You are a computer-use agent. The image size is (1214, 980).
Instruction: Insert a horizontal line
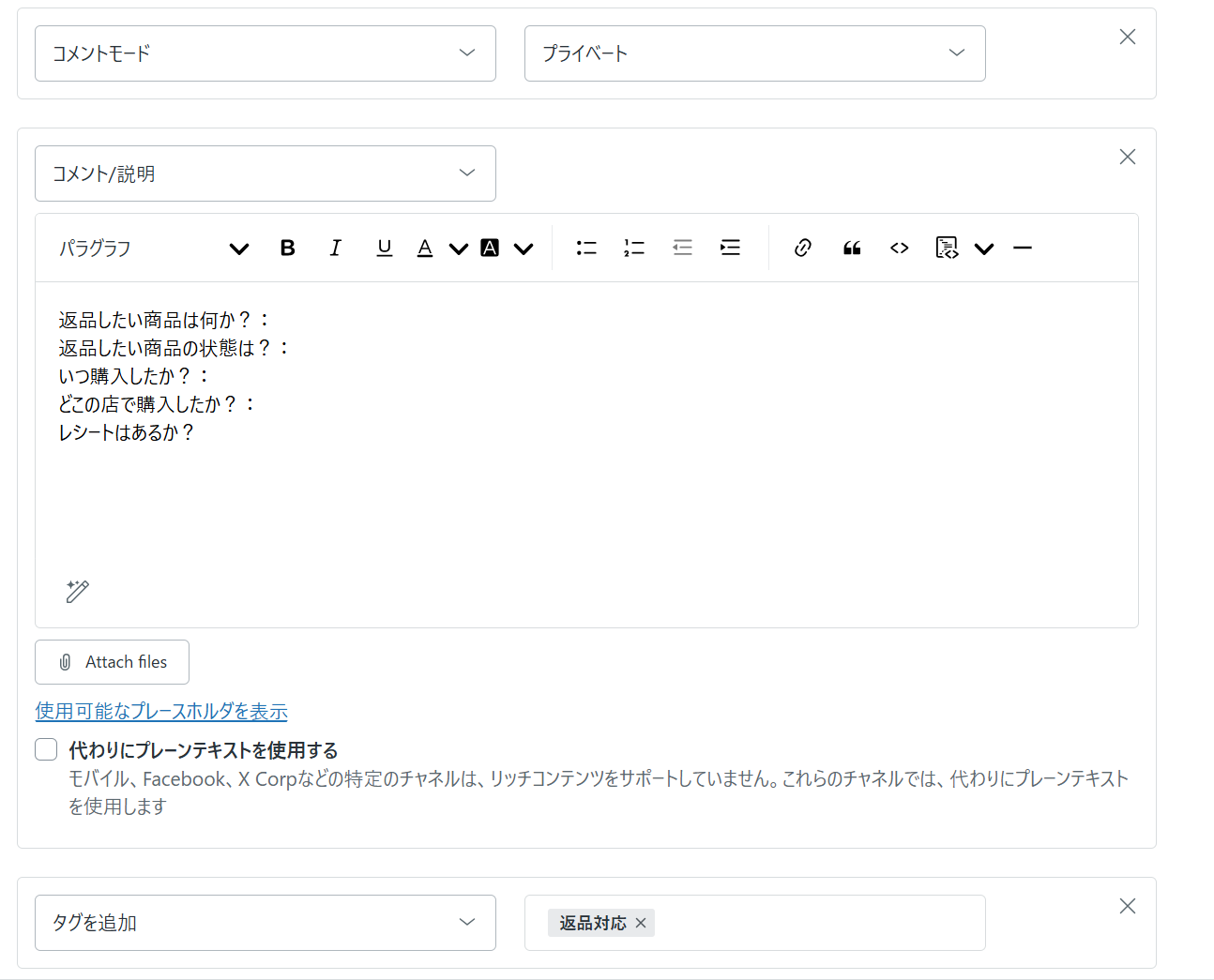coord(1023,248)
